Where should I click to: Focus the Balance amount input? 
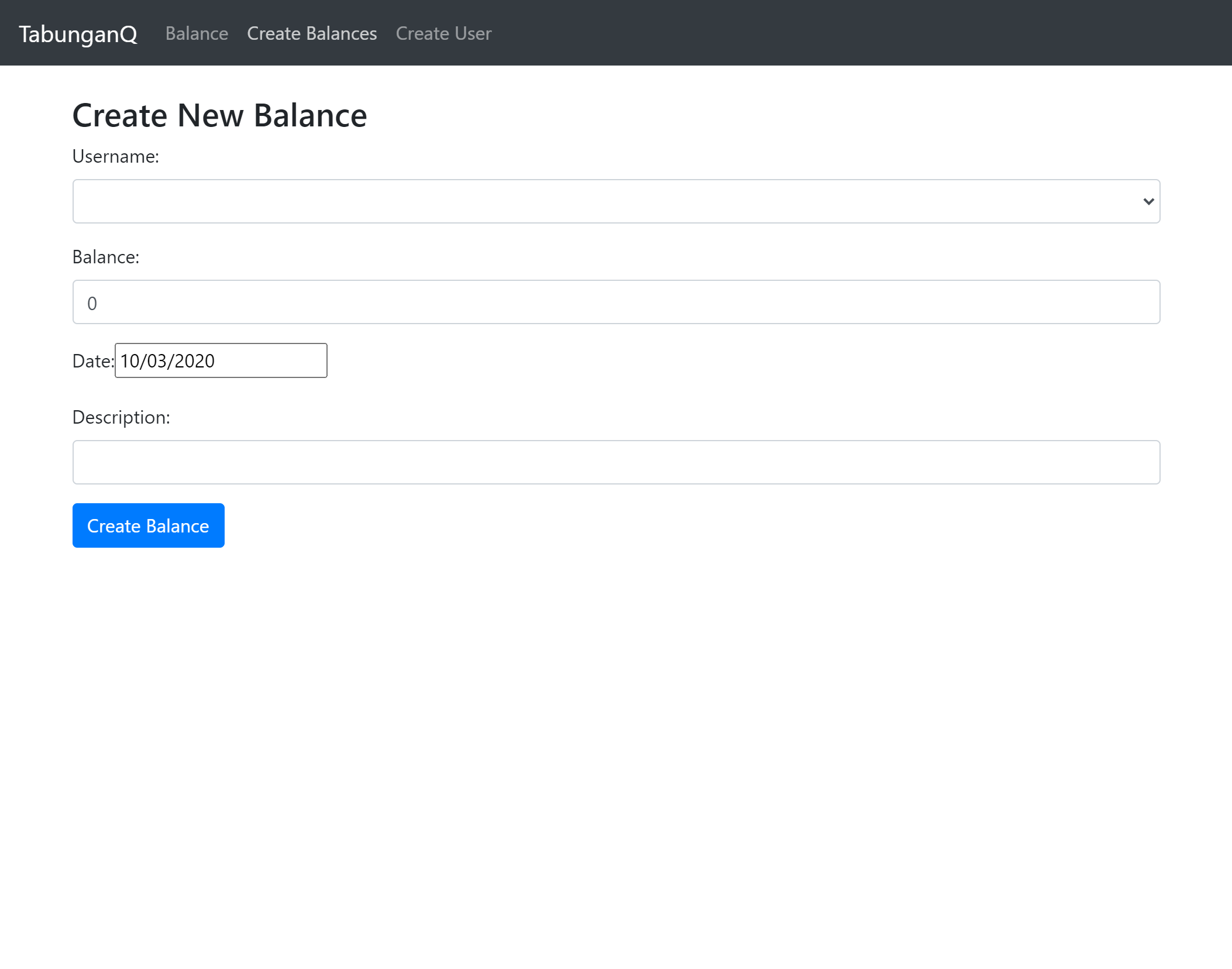[x=615, y=303]
